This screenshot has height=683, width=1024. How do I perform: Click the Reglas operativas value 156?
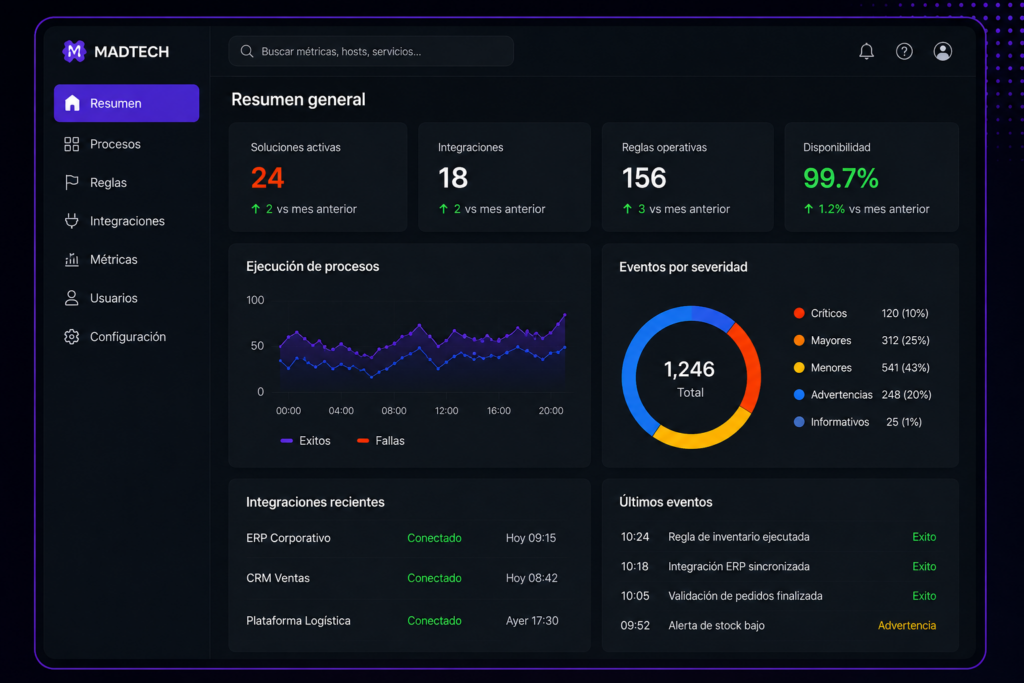pyautogui.click(x=644, y=178)
